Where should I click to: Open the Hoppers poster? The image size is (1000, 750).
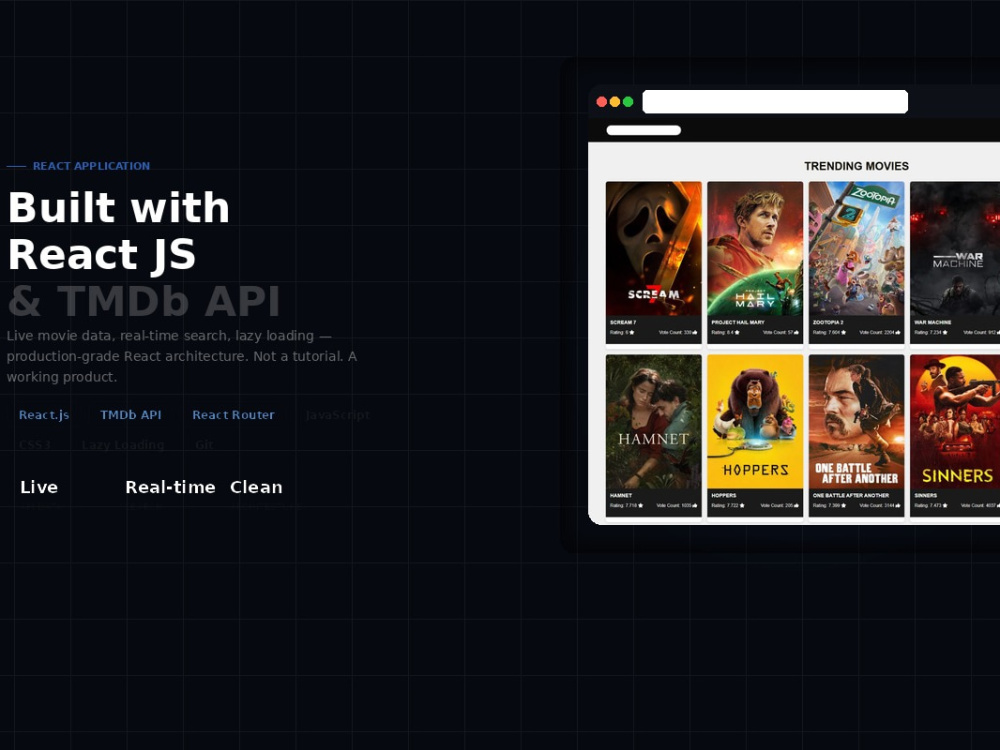click(755, 422)
